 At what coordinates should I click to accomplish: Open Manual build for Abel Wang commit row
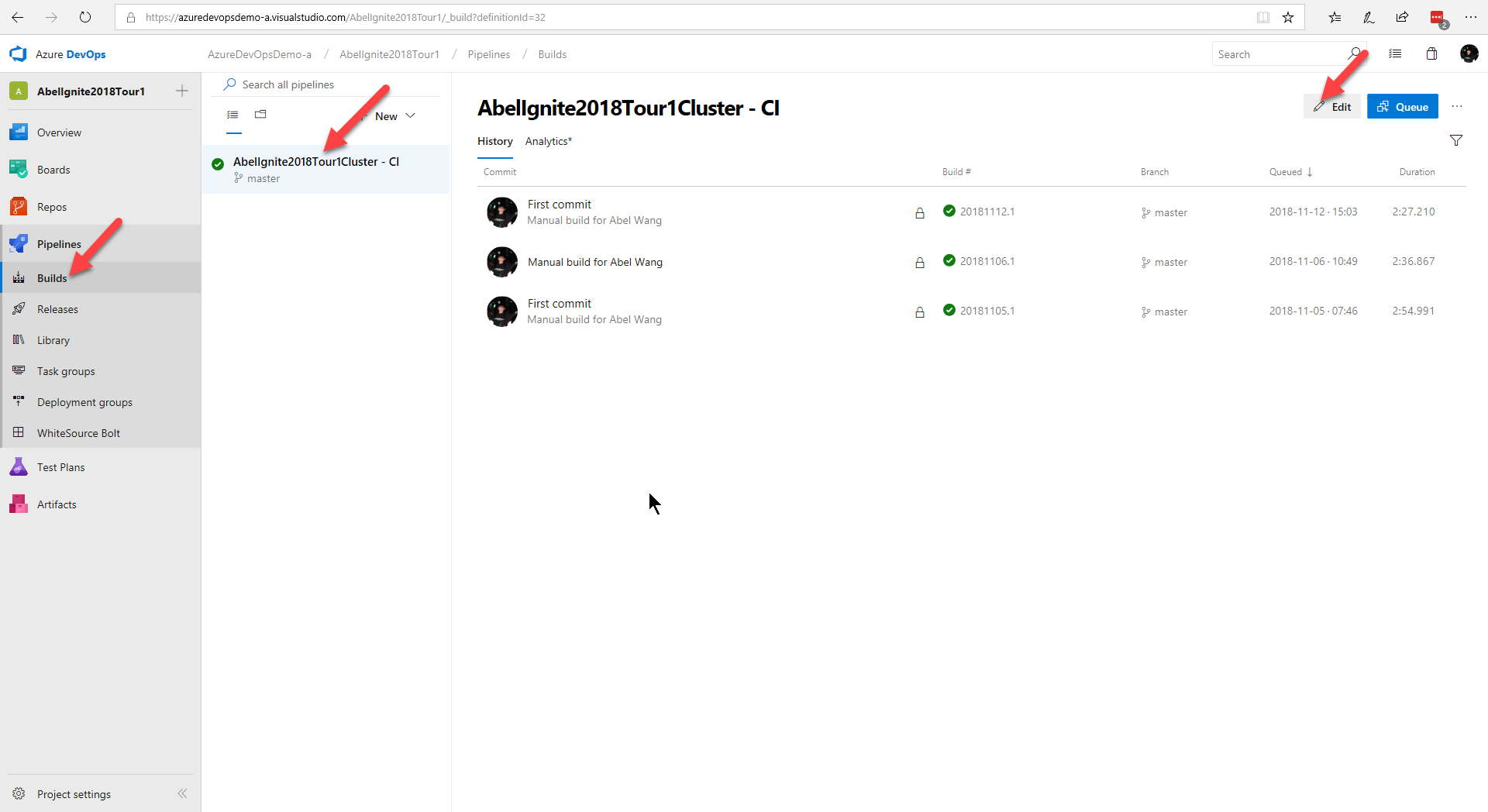click(x=594, y=262)
